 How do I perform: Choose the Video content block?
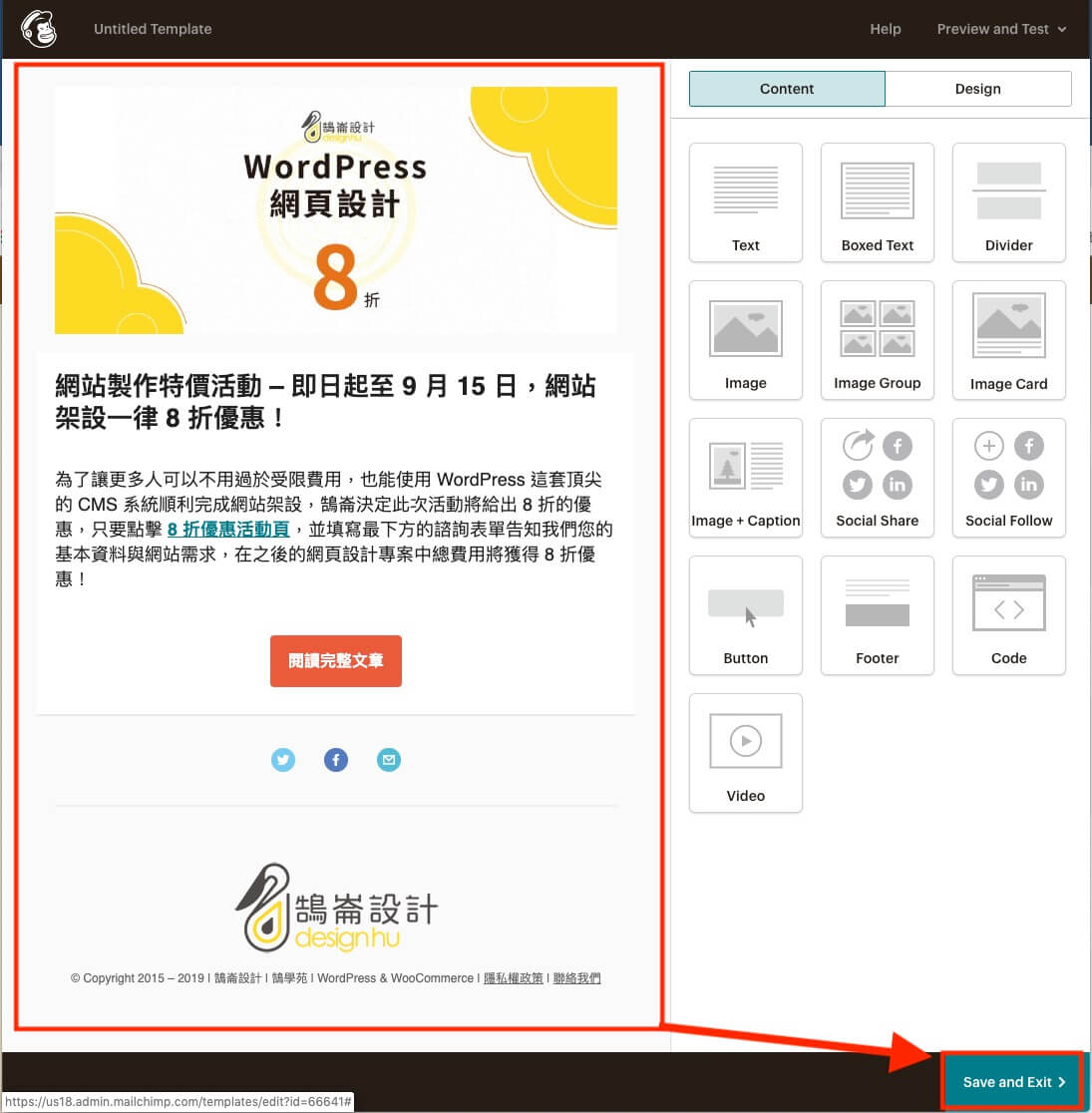(x=746, y=754)
